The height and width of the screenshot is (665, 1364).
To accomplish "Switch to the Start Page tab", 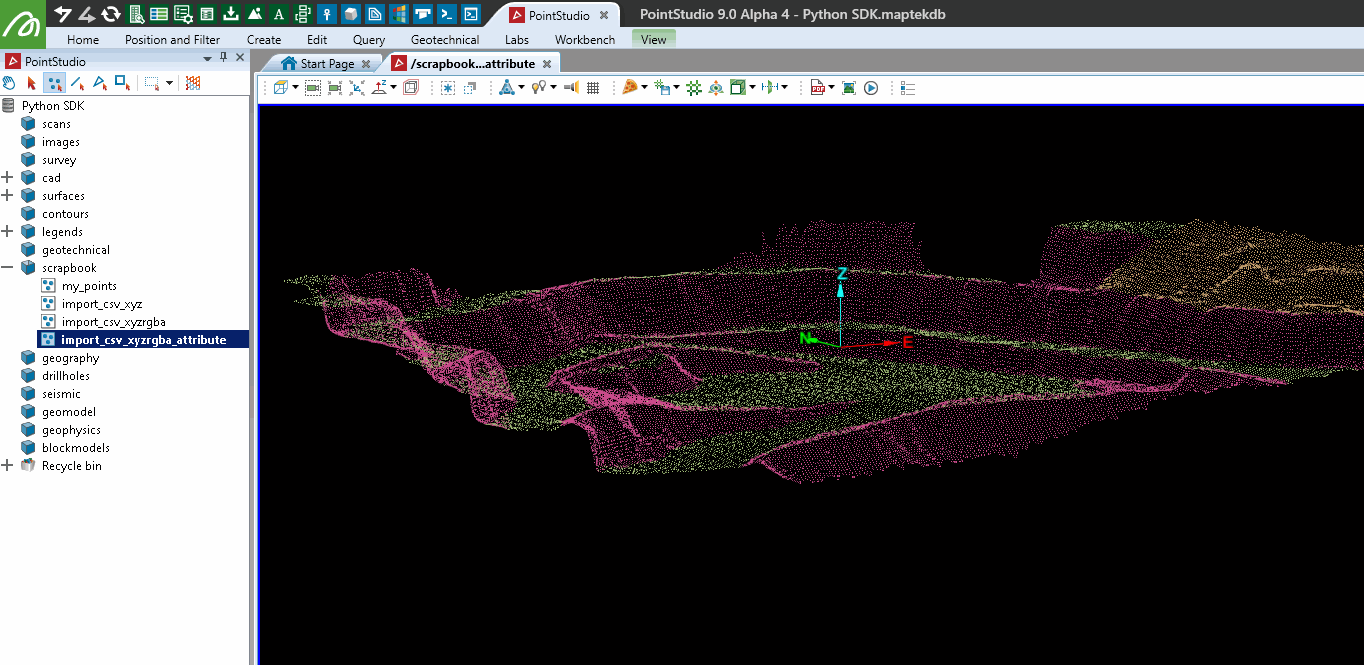I will click(327, 64).
